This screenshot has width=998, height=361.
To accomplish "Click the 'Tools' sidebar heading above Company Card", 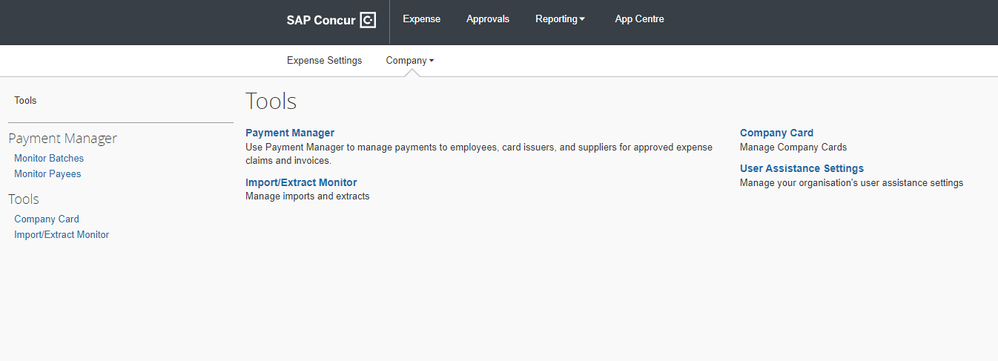I will [x=24, y=199].
